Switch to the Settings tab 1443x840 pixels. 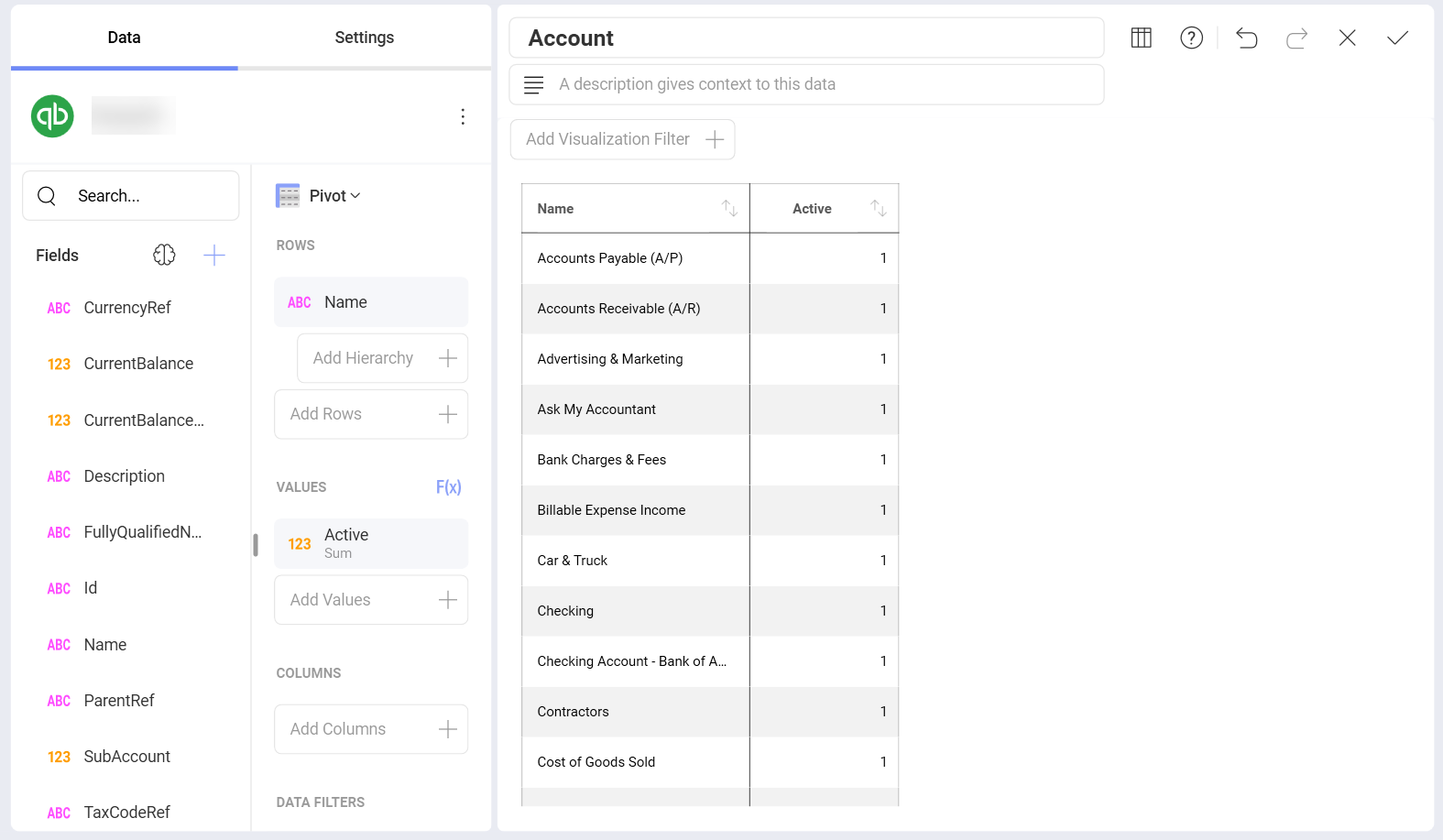tap(365, 38)
